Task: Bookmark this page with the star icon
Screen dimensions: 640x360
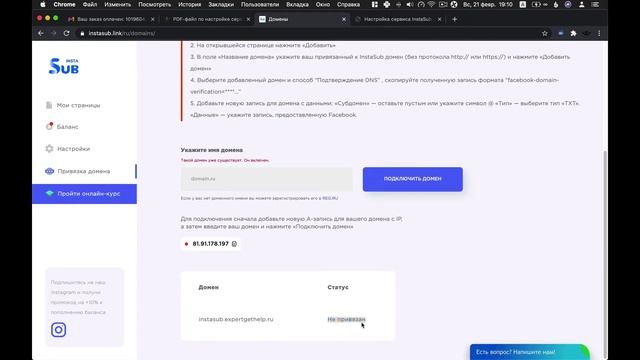Action: (544, 33)
